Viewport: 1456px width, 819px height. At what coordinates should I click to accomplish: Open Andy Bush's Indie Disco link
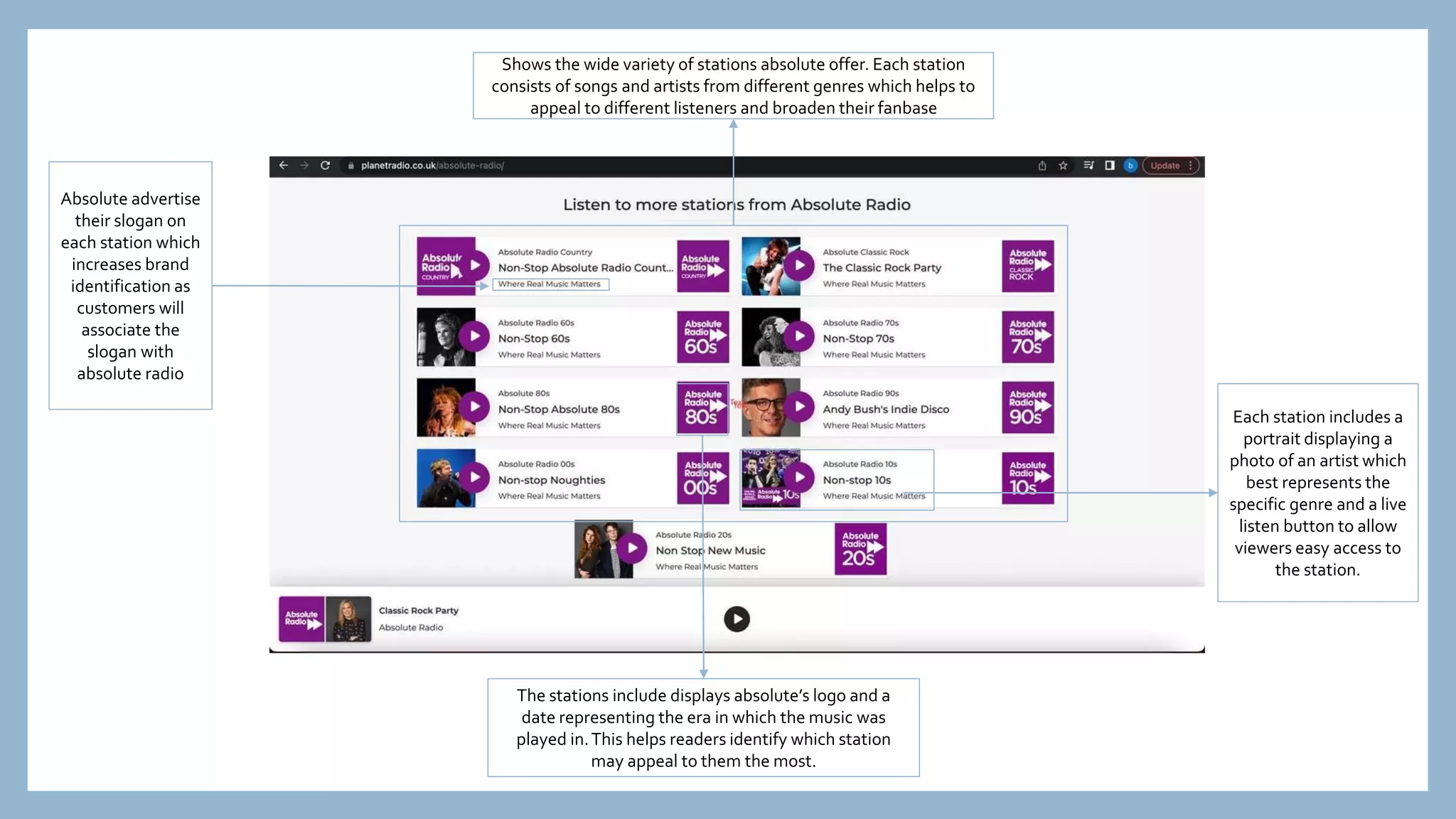[886, 409]
